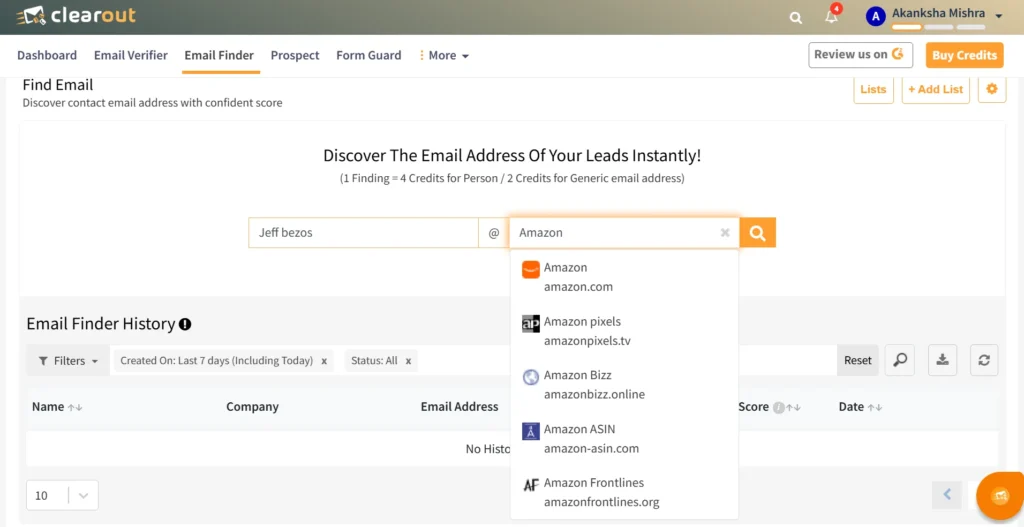Choose the Amazon Frontlines suggestion

[624, 492]
